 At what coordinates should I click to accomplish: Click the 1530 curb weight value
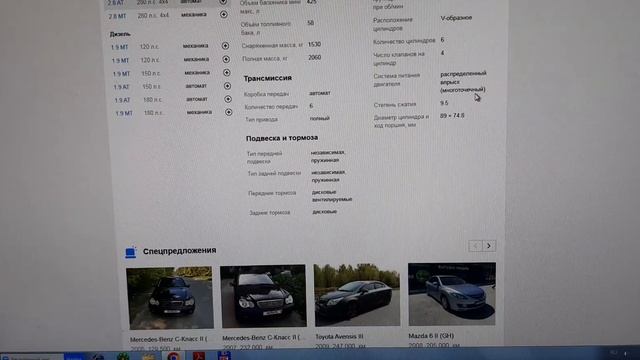pyautogui.click(x=314, y=44)
